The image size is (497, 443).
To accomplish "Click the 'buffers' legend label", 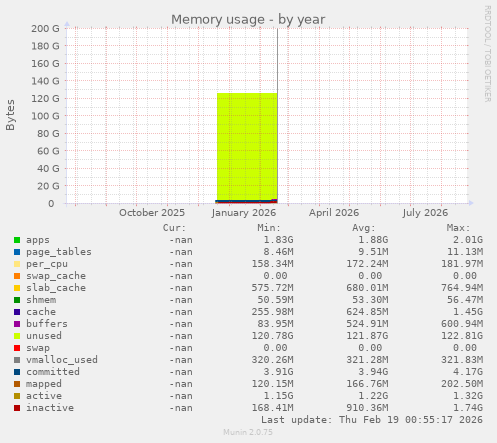I will coord(47,324).
